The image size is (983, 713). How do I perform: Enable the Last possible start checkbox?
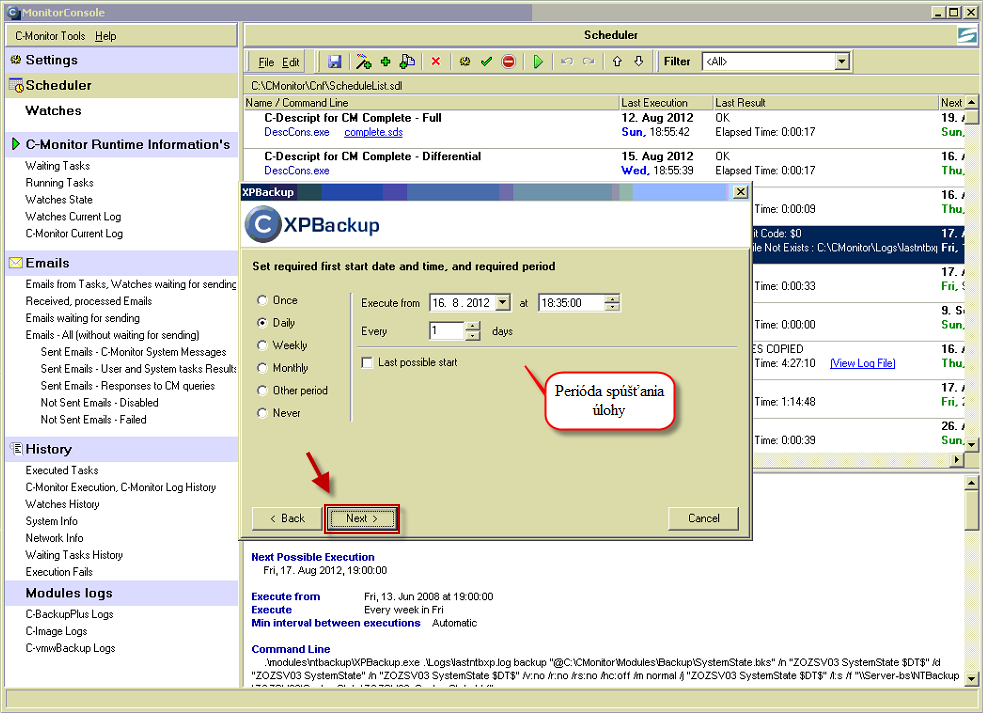tap(367, 362)
